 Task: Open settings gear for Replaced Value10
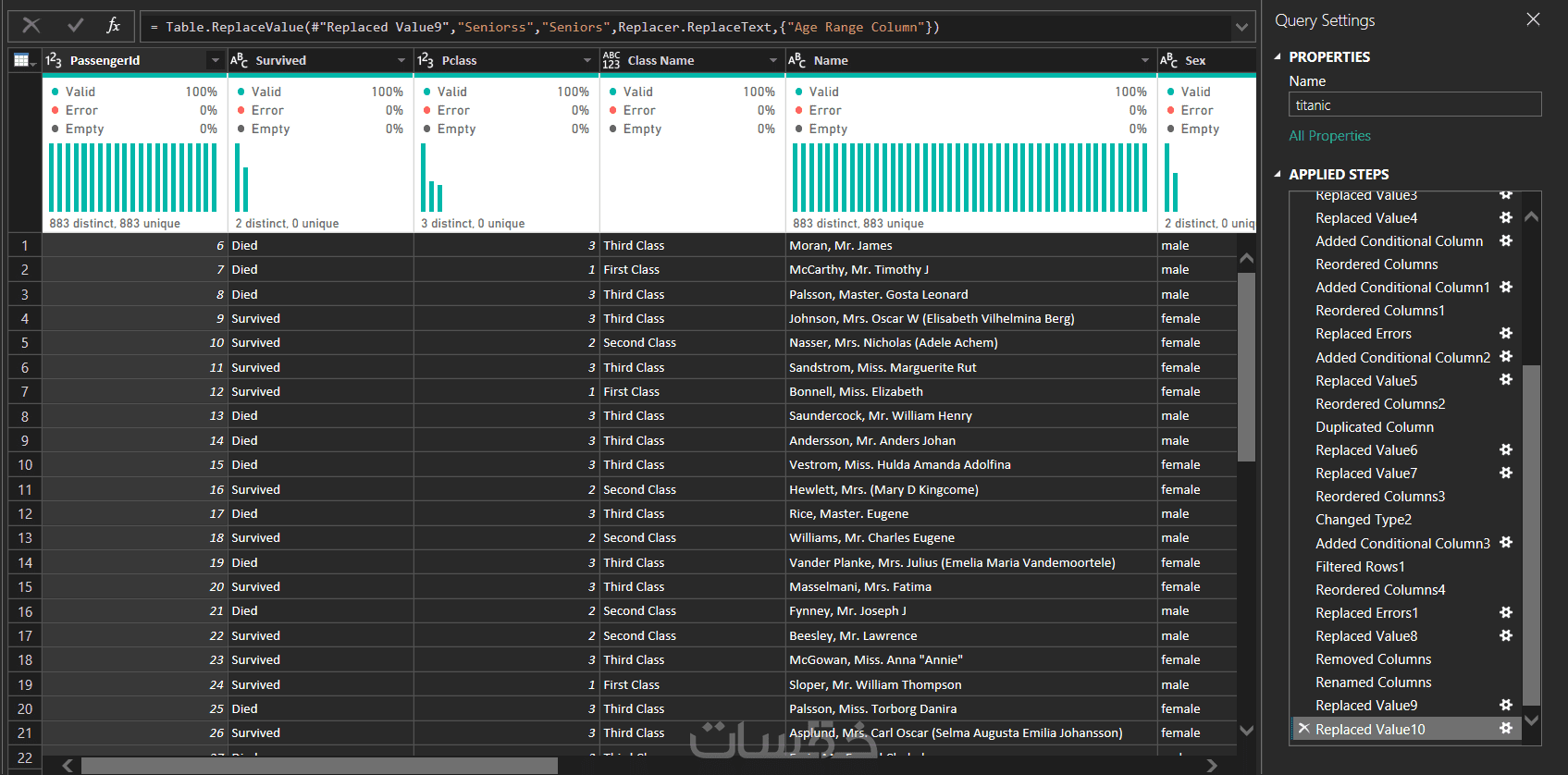point(1506,729)
